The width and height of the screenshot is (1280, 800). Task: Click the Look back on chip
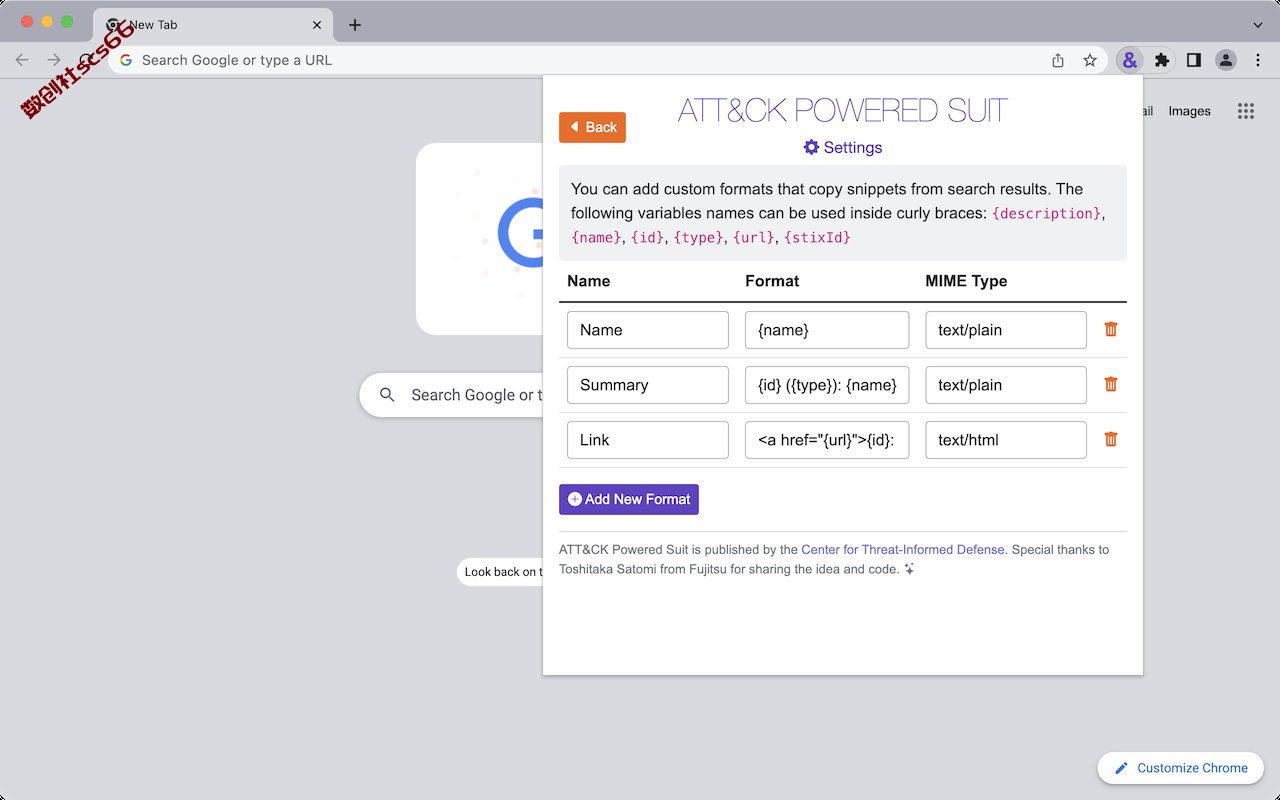pyautogui.click(x=500, y=572)
